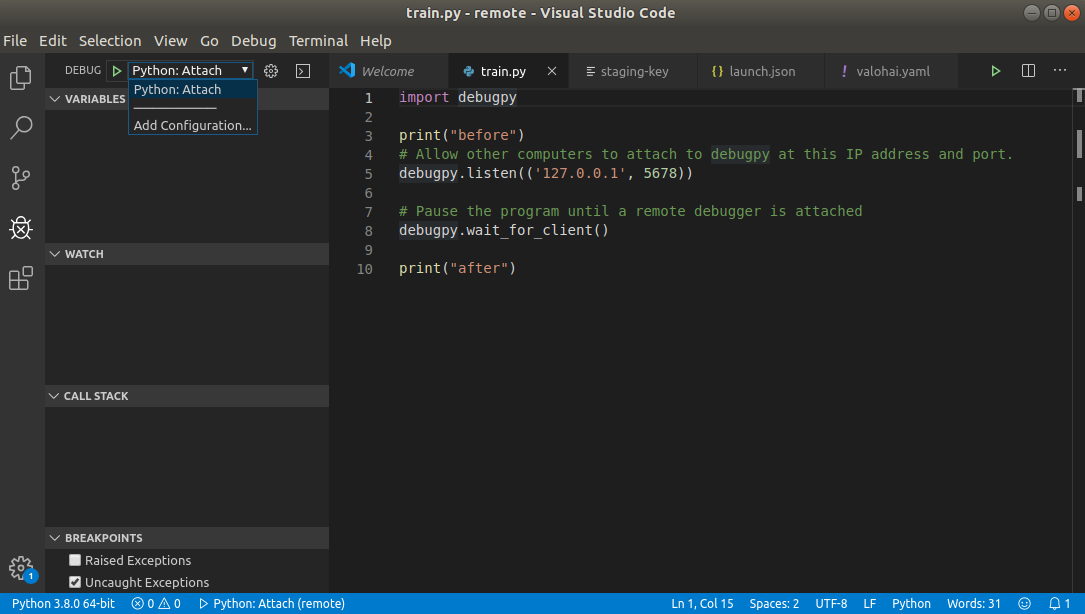This screenshot has width=1085, height=614.
Task: Open the editor More Actions ellipsis
Action: [x=1060, y=71]
